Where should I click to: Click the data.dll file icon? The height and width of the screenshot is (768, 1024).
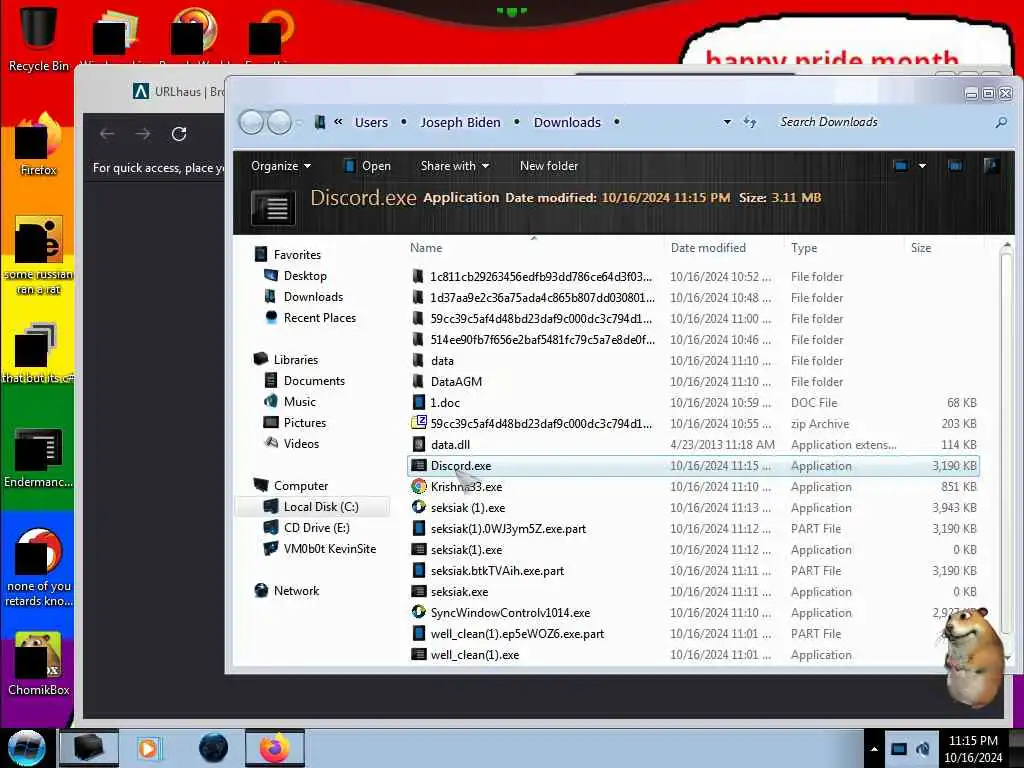click(x=419, y=445)
